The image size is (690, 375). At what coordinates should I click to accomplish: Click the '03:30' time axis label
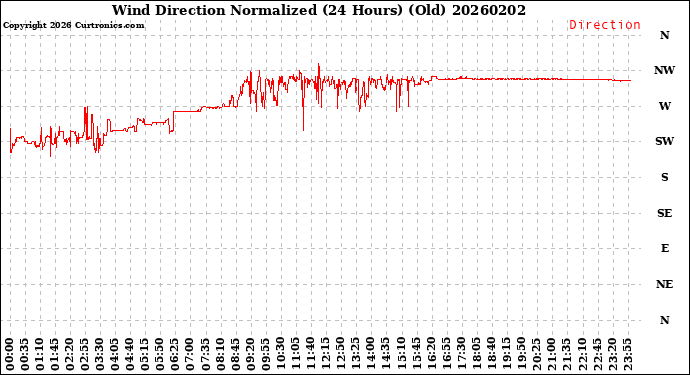[100, 355]
